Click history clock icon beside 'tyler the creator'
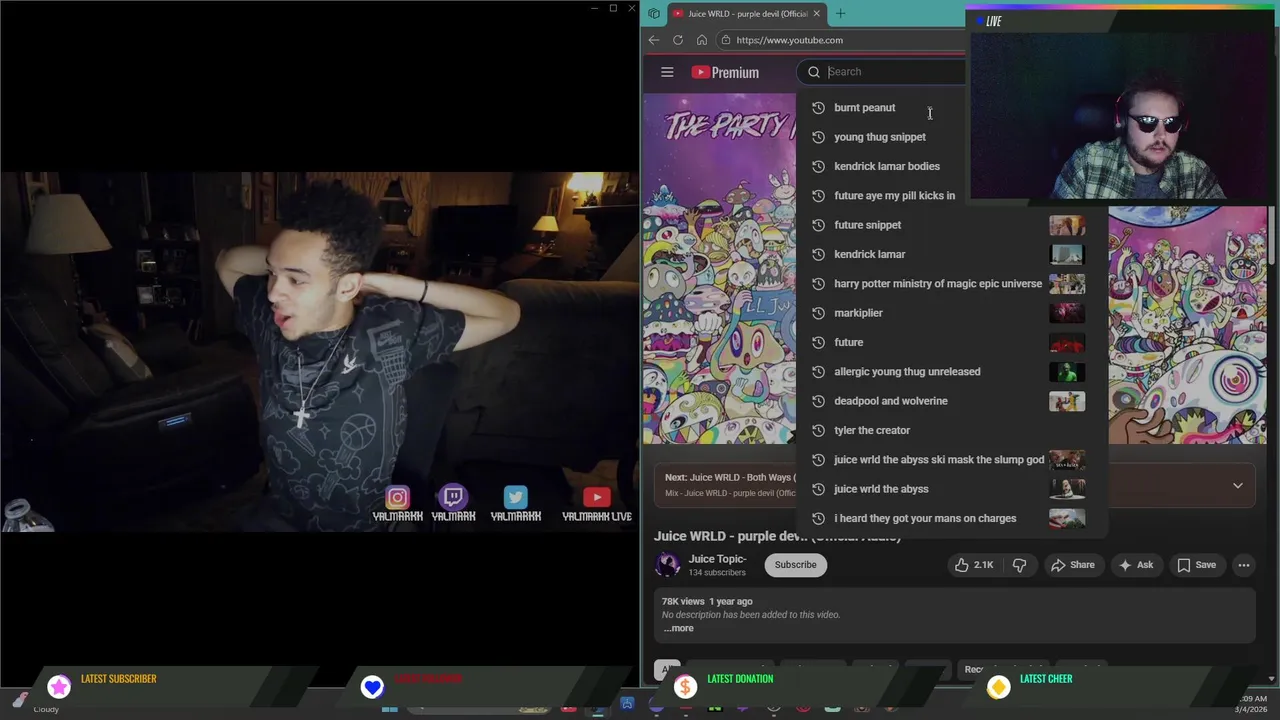1280x720 pixels. pyautogui.click(x=818, y=430)
